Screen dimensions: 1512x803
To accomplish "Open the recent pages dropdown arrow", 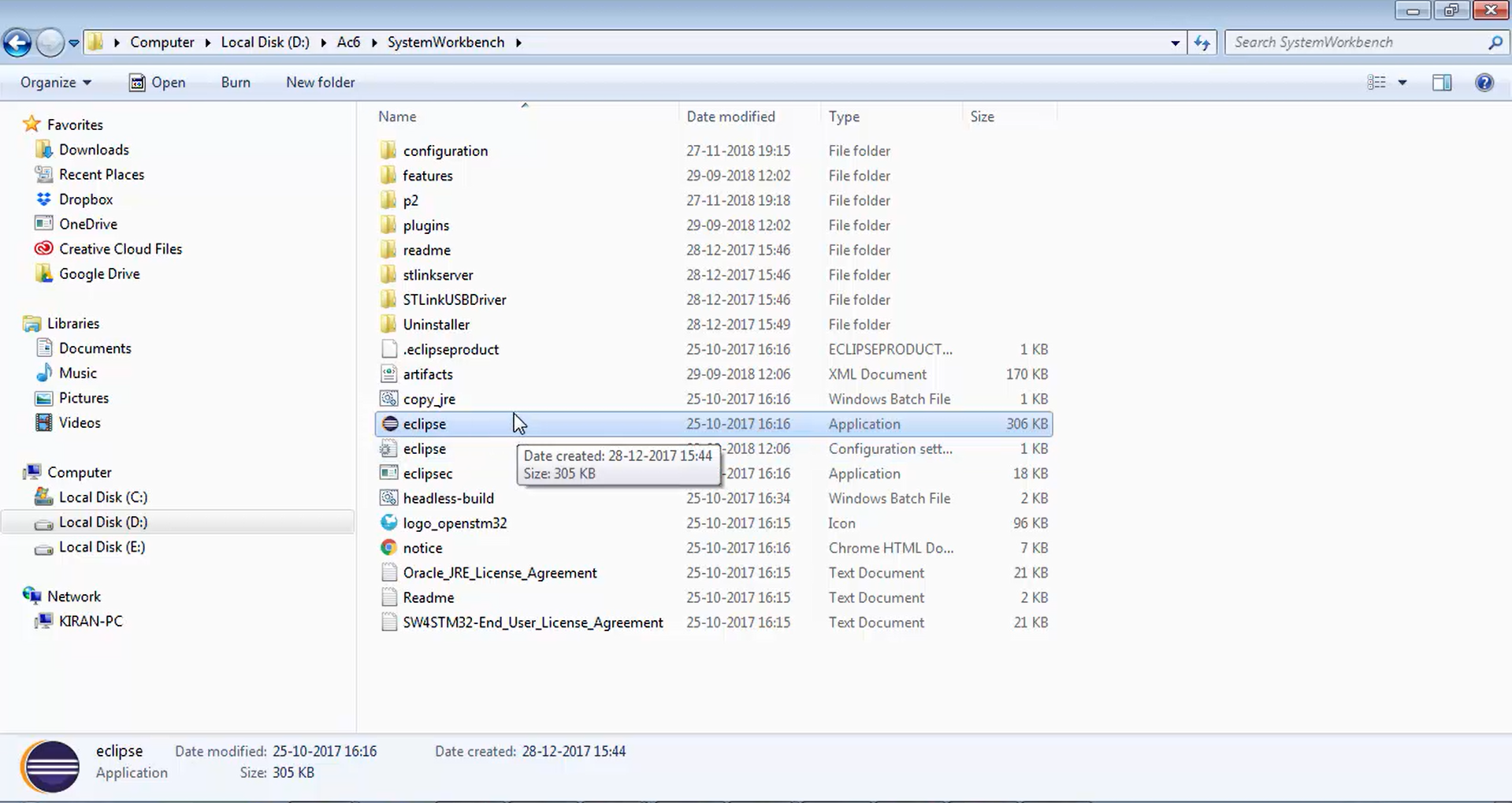I will (x=73, y=43).
